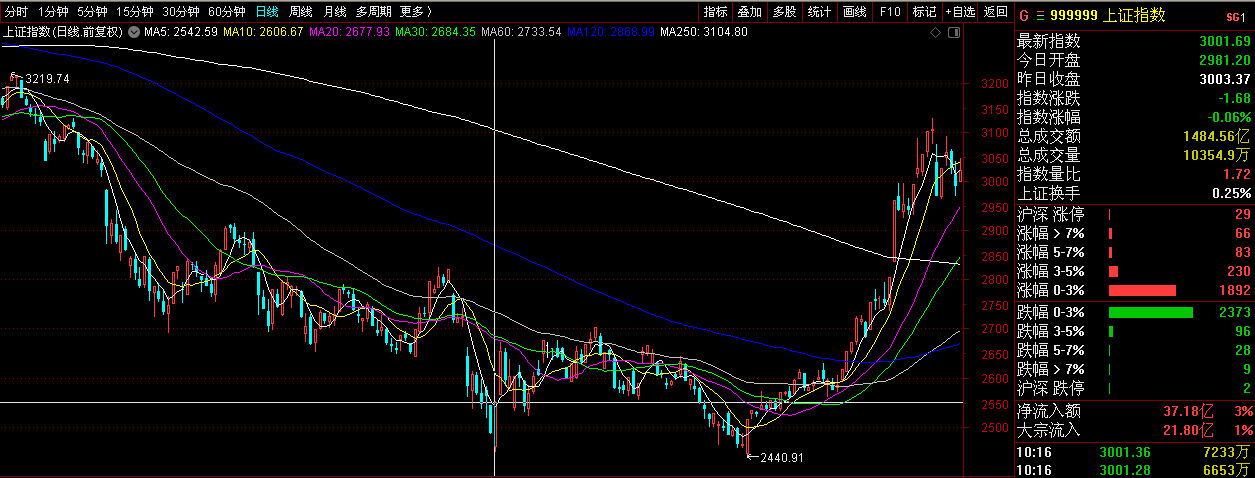Click the tick row showing 3001.36
The width and height of the screenshot is (1255, 478).
1134,453
